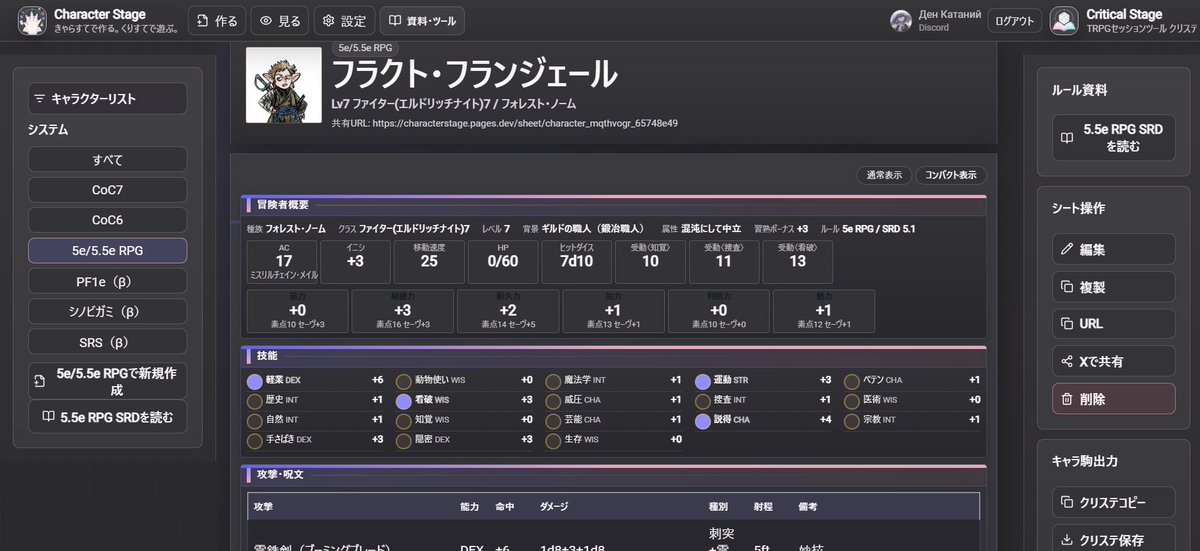Toggle the 医術 WIS skill proficiency circle
Screen dimensions: 1200x551
852,400
